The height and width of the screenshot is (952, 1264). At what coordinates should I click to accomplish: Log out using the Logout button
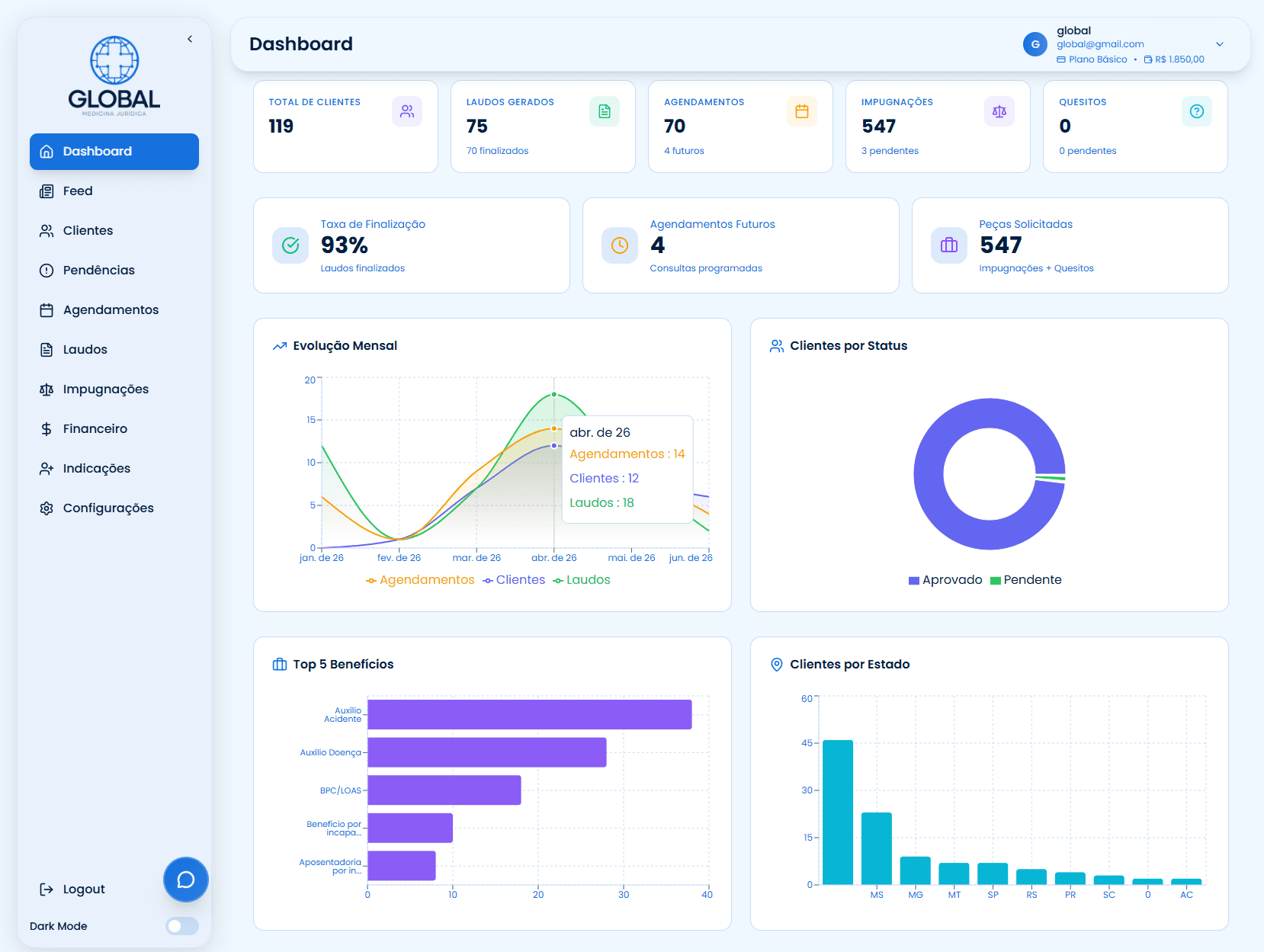coord(72,889)
